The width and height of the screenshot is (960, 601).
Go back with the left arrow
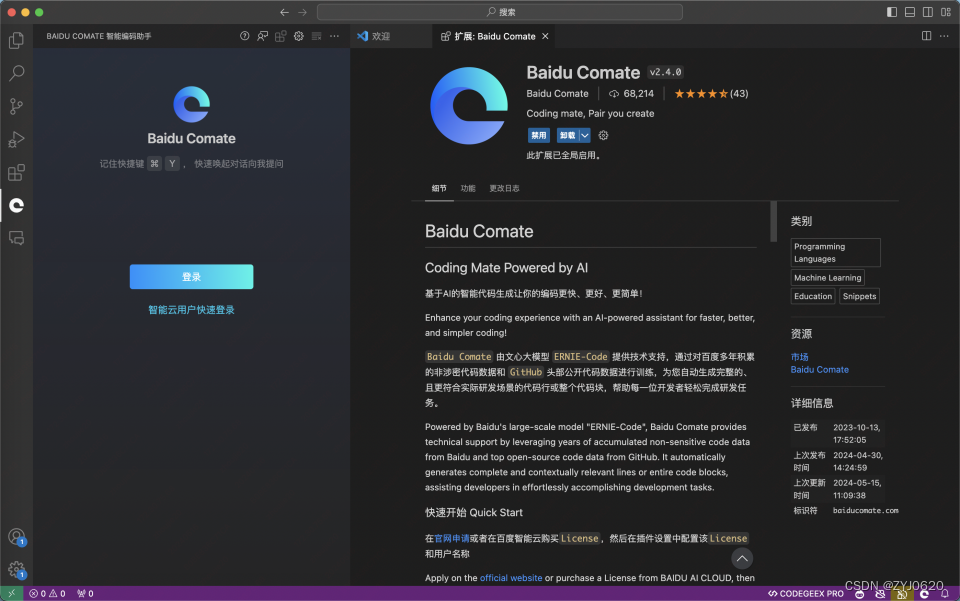click(x=284, y=12)
